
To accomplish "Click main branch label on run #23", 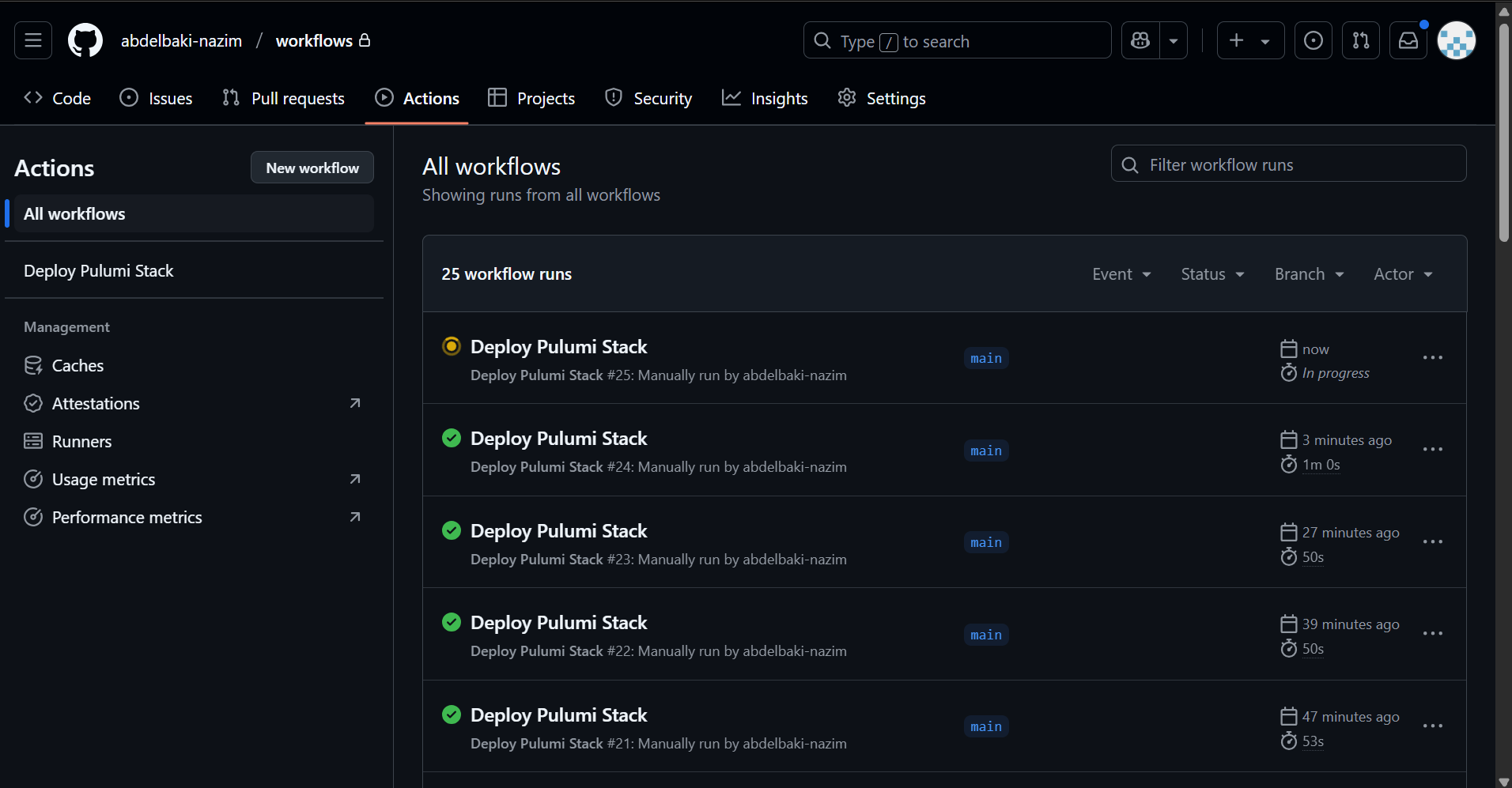I will pyautogui.click(x=986, y=542).
